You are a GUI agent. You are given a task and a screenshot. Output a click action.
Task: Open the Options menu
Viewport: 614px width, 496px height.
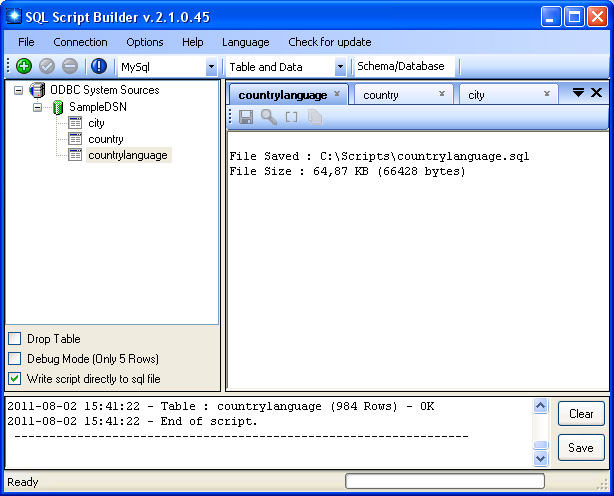pos(144,42)
